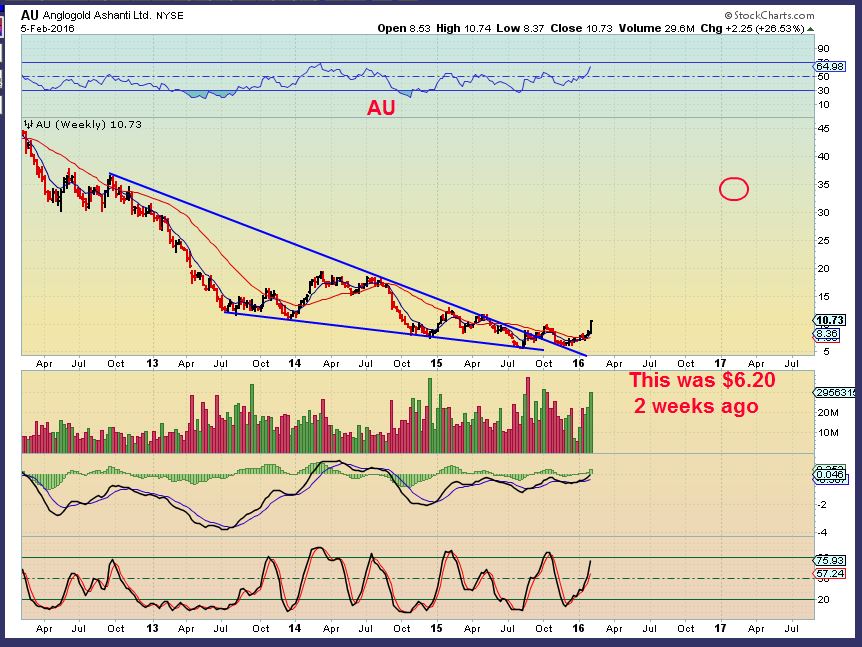Click the '-4' label on the MACD axis
The width and height of the screenshot is (862, 647).
tap(823, 533)
